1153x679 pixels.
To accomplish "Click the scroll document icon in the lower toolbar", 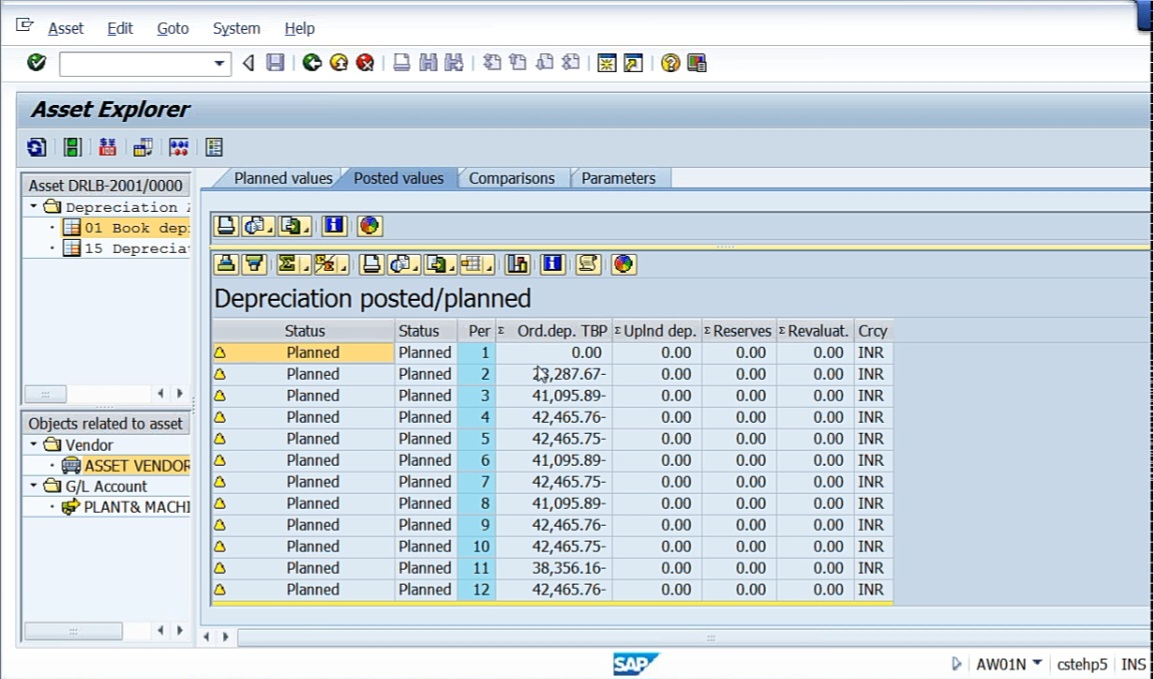I will tap(588, 264).
